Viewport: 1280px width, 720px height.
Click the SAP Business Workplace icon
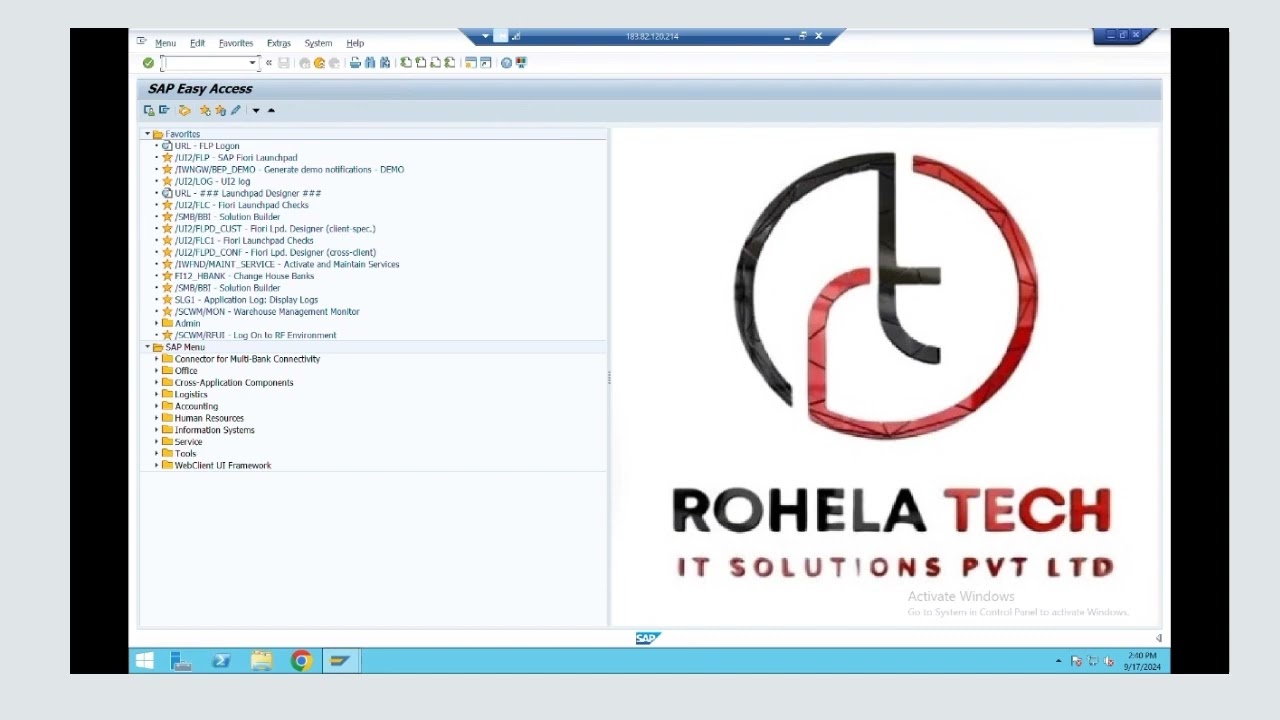pos(184,111)
